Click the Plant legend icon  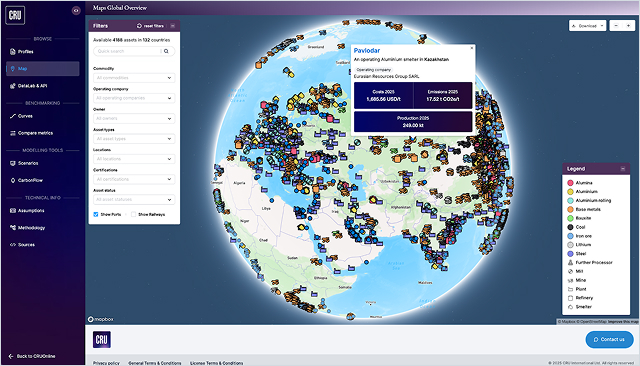click(x=570, y=289)
